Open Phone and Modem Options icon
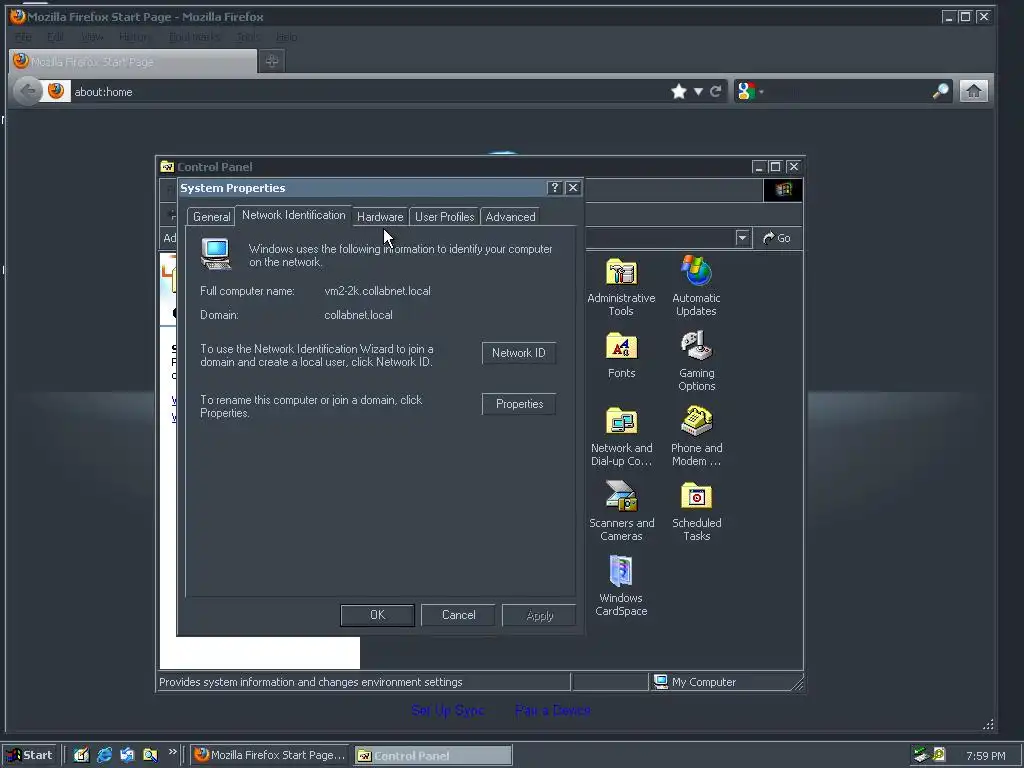This screenshot has height=768, width=1024. 696,436
